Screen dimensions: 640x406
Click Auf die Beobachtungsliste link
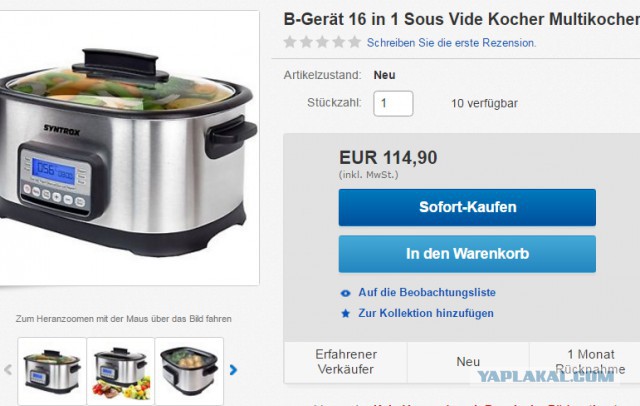pyautogui.click(x=427, y=293)
